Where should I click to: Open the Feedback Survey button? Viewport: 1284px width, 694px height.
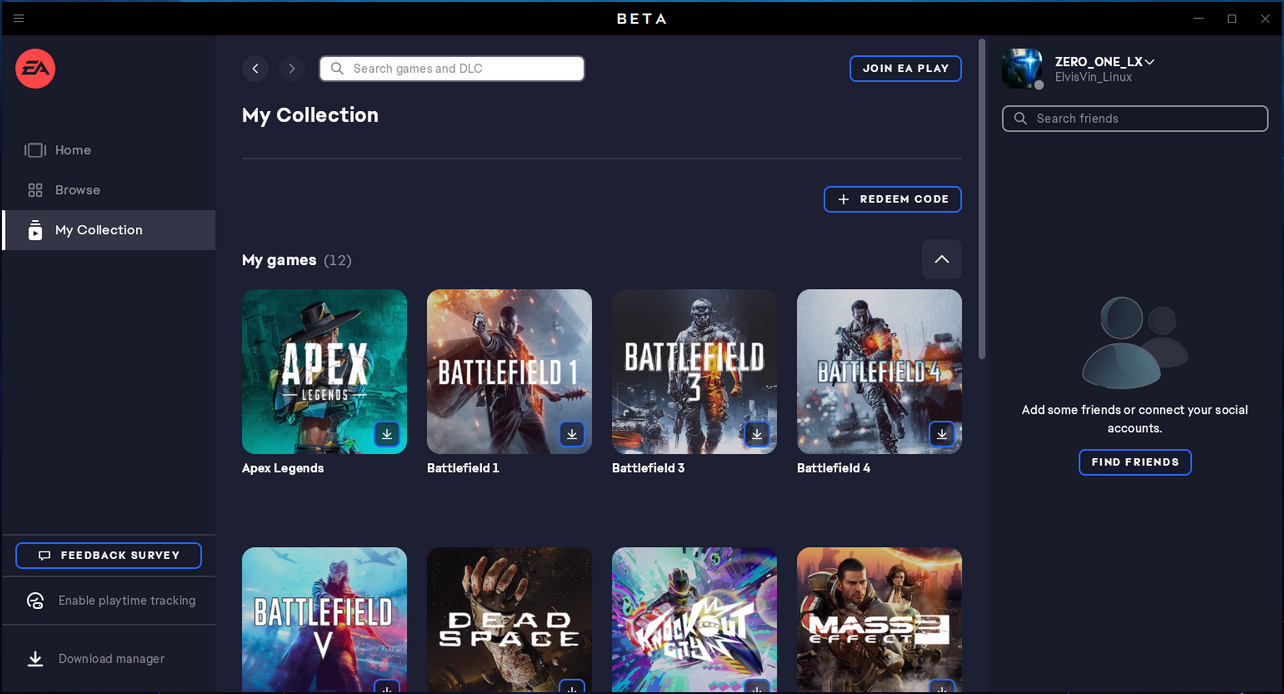(x=108, y=555)
